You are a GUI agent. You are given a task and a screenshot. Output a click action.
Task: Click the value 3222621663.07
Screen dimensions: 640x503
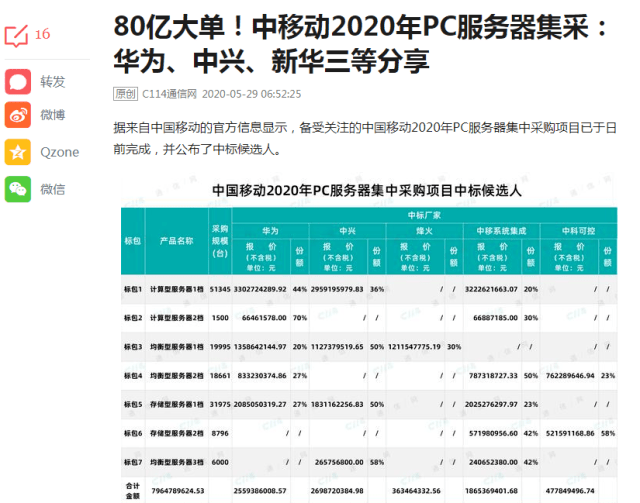[491, 289]
